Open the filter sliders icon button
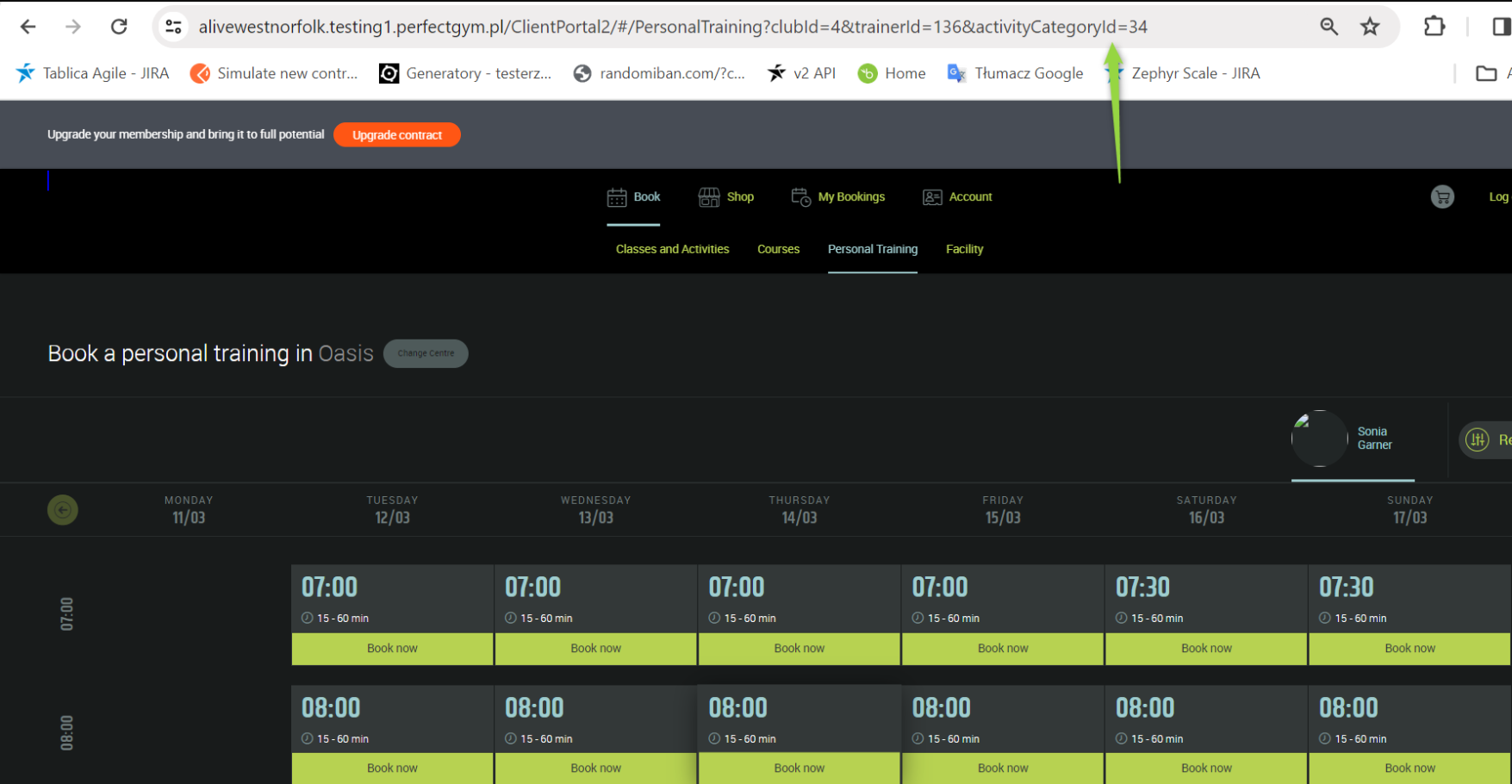Screen dimensions: 1512x784 tap(1478, 440)
